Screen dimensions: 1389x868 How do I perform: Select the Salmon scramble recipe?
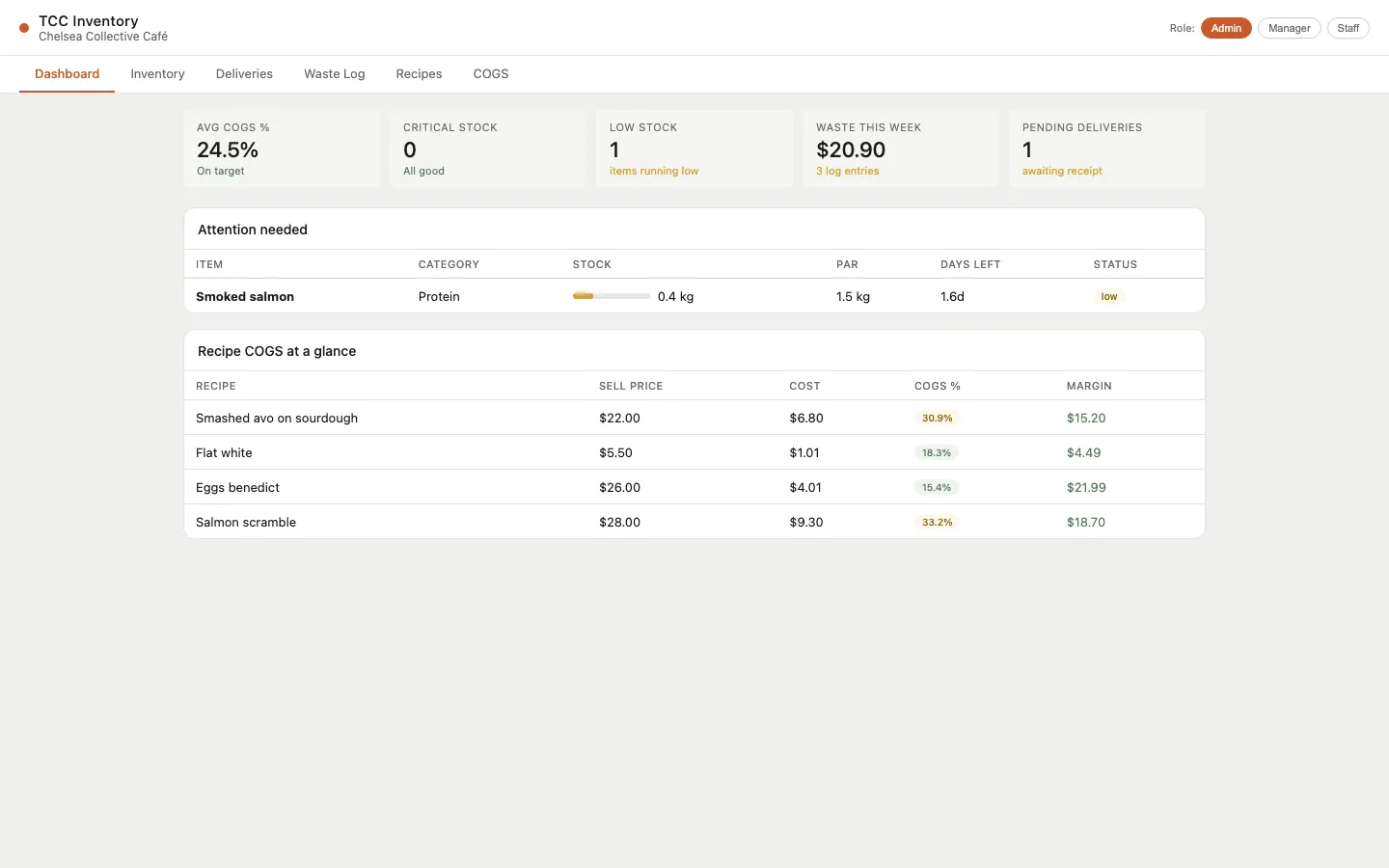coord(694,522)
